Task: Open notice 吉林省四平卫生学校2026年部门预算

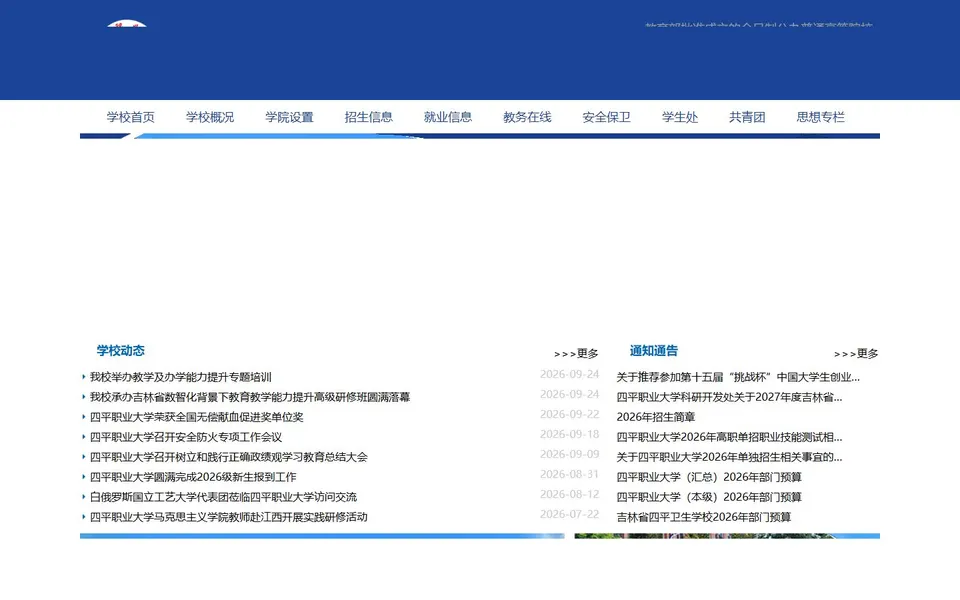Action: click(x=703, y=517)
